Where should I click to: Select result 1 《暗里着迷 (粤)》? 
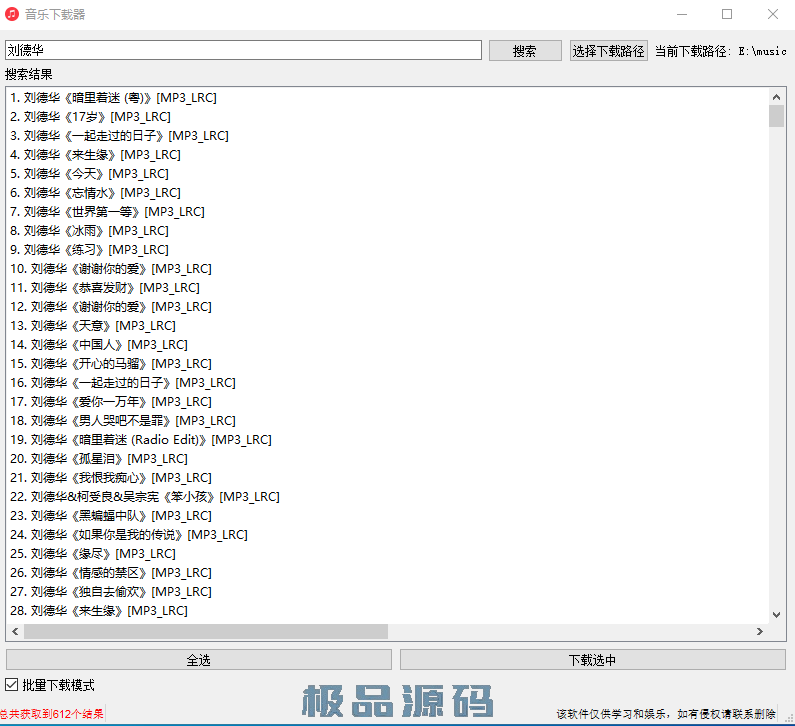point(113,98)
